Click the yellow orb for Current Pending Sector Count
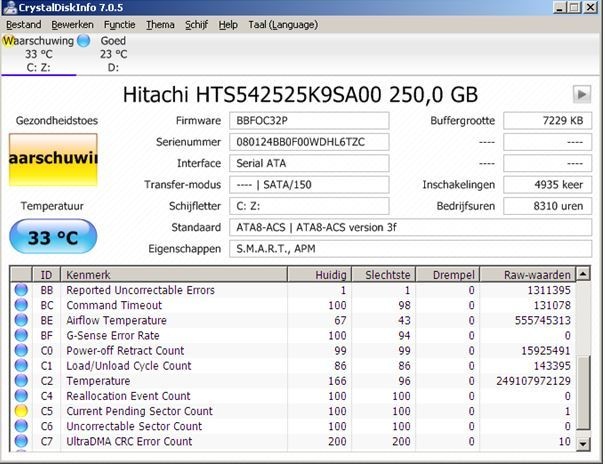Screen dimensions: 605x468 (21, 411)
